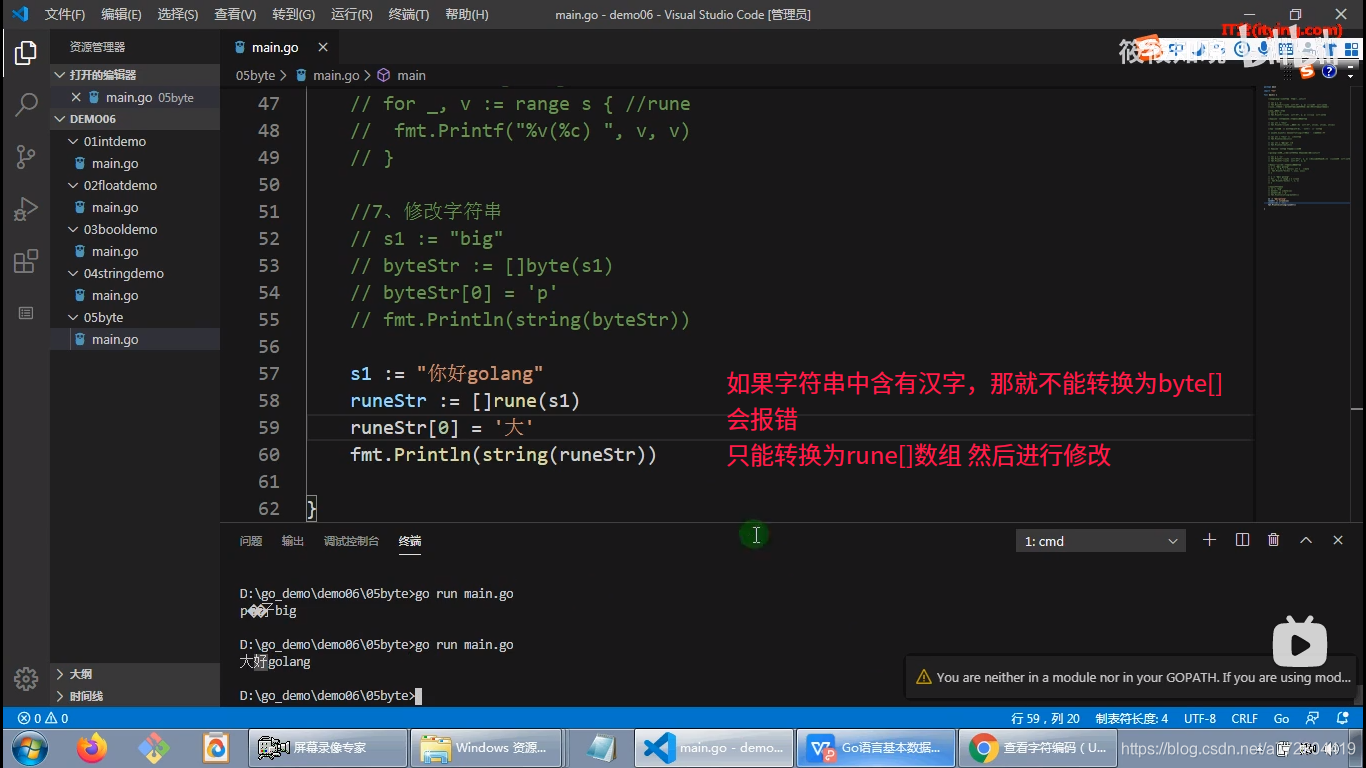
Task: Click the main function breadcrumb
Action: click(402, 75)
